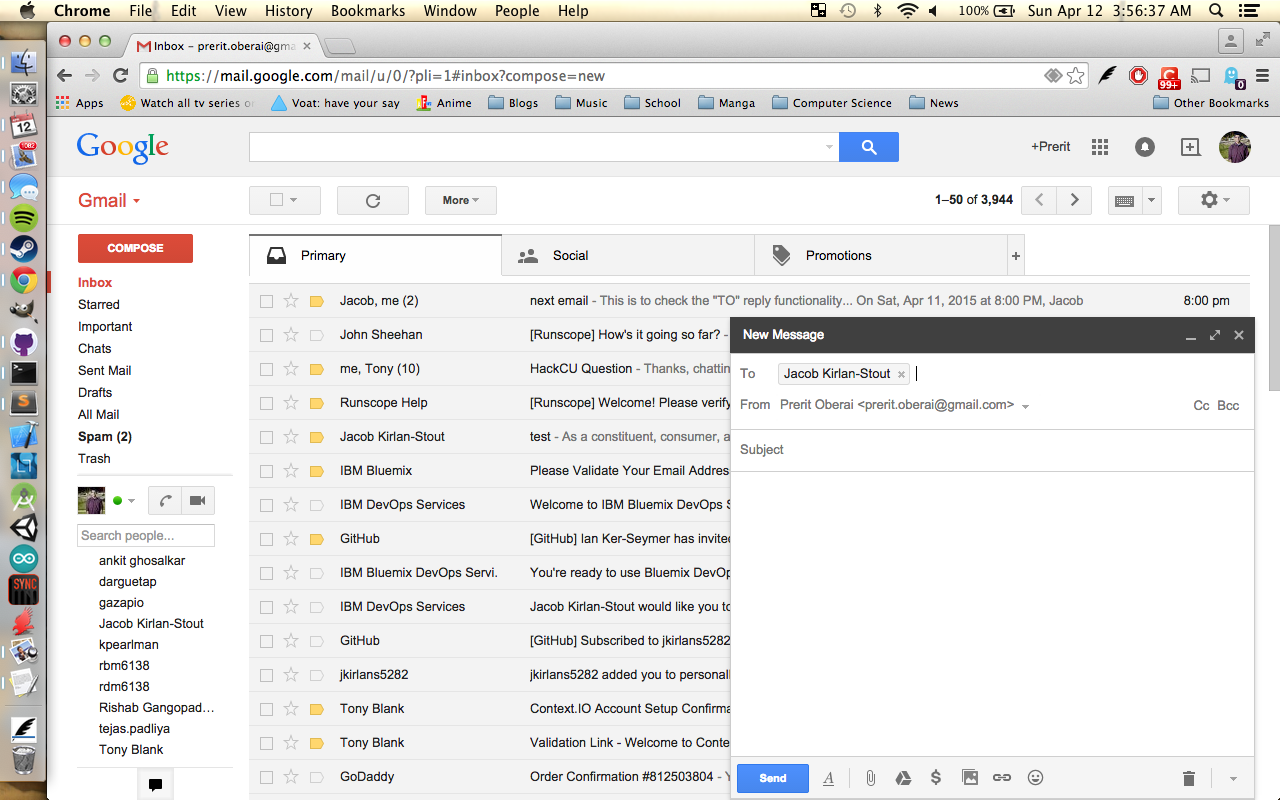Open chat with Tony Blank
The height and width of the screenshot is (800, 1280).
[131, 750]
